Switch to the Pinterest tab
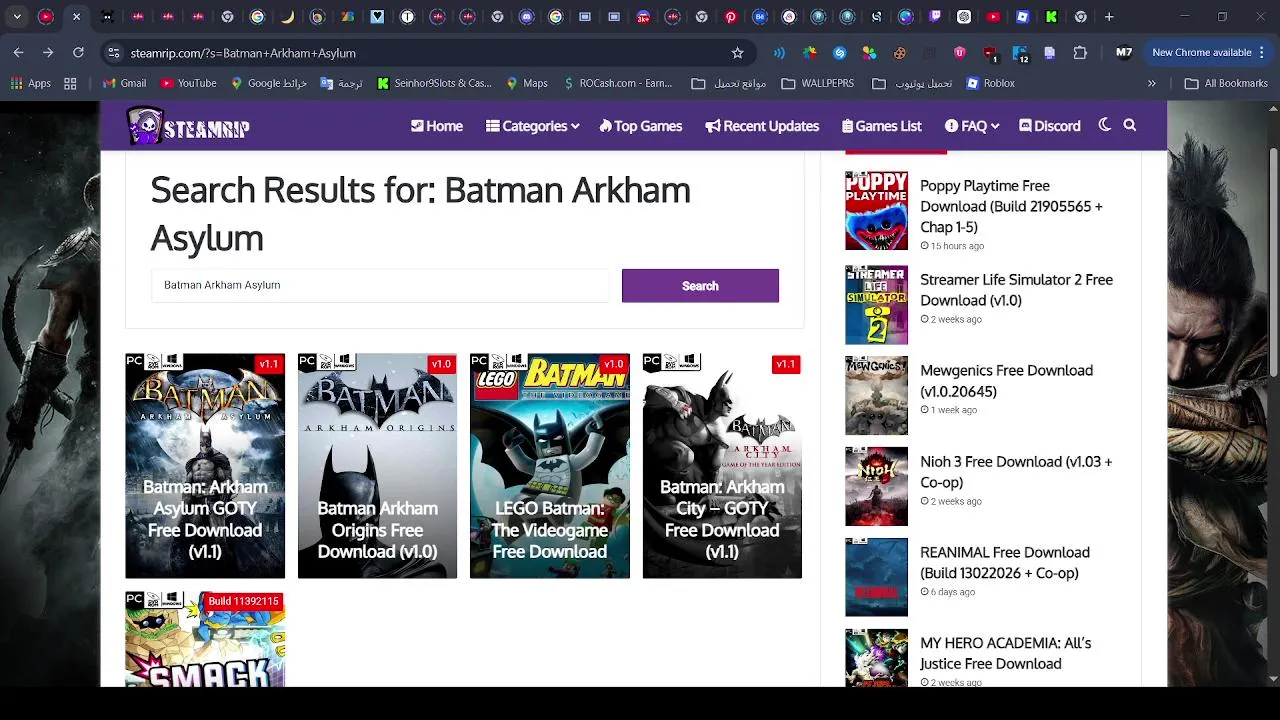The height and width of the screenshot is (720, 1280). pyautogui.click(x=731, y=17)
